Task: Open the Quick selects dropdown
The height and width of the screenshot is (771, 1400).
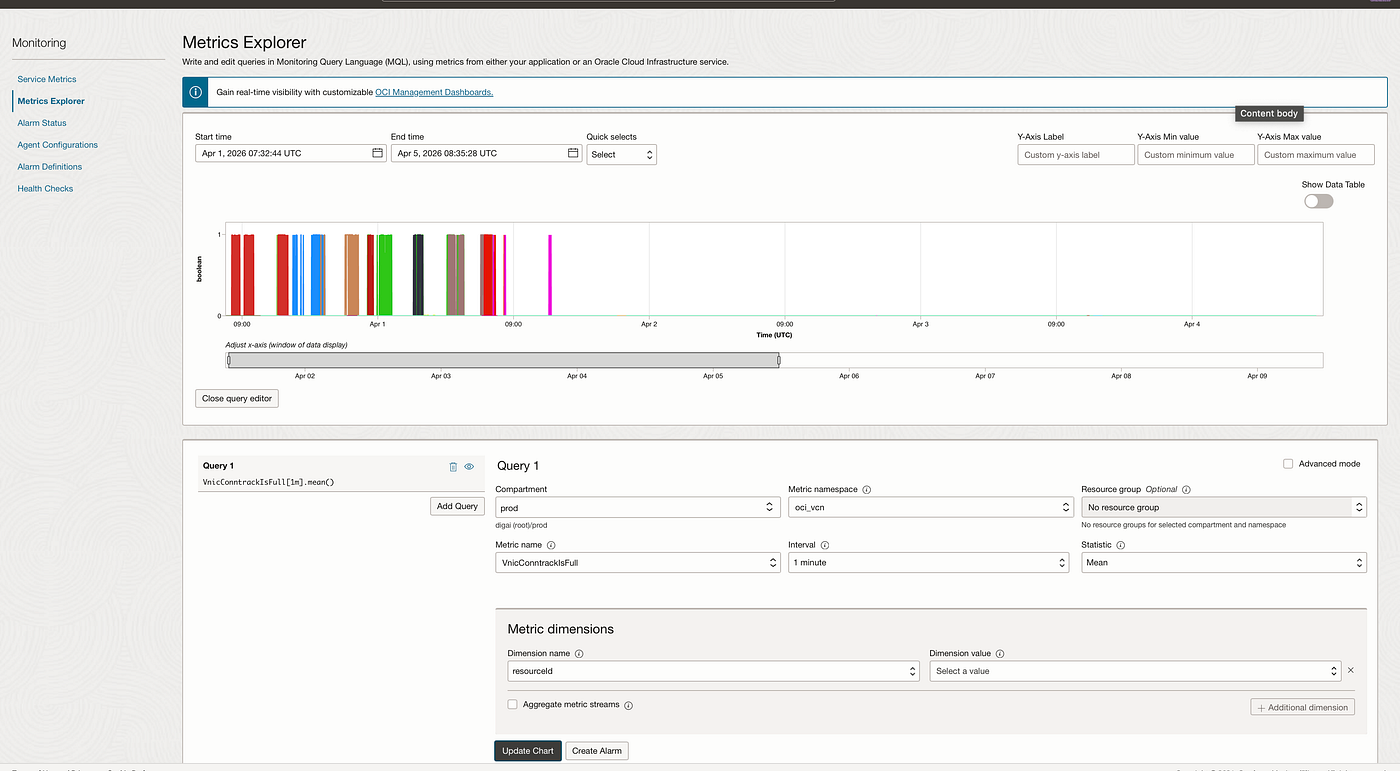Action: 622,154
